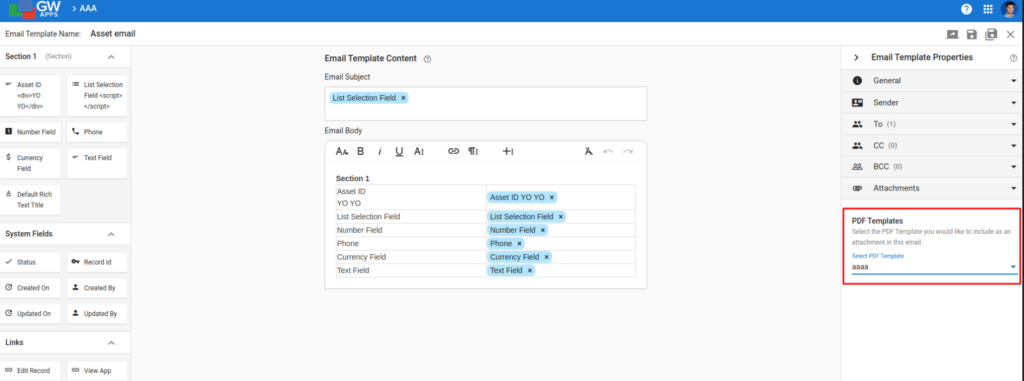Image resolution: width=1024 pixels, height=381 pixels.
Task: Expand the BCC recipients section
Action: point(933,167)
